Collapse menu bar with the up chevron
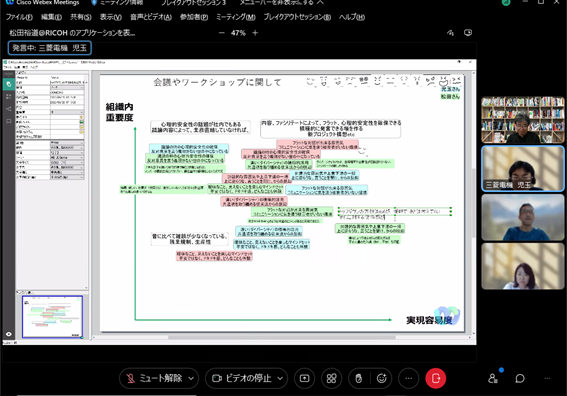The image size is (567, 396). 320,3
